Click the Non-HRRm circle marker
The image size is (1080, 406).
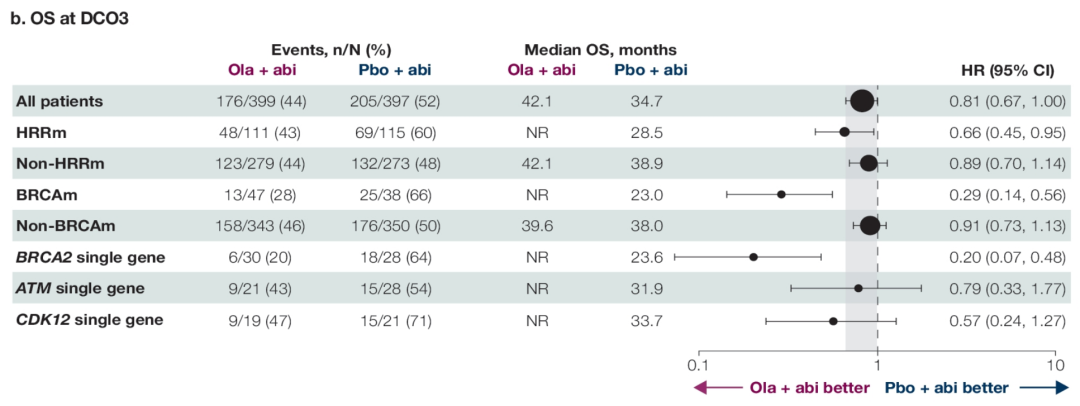[x=868, y=163]
